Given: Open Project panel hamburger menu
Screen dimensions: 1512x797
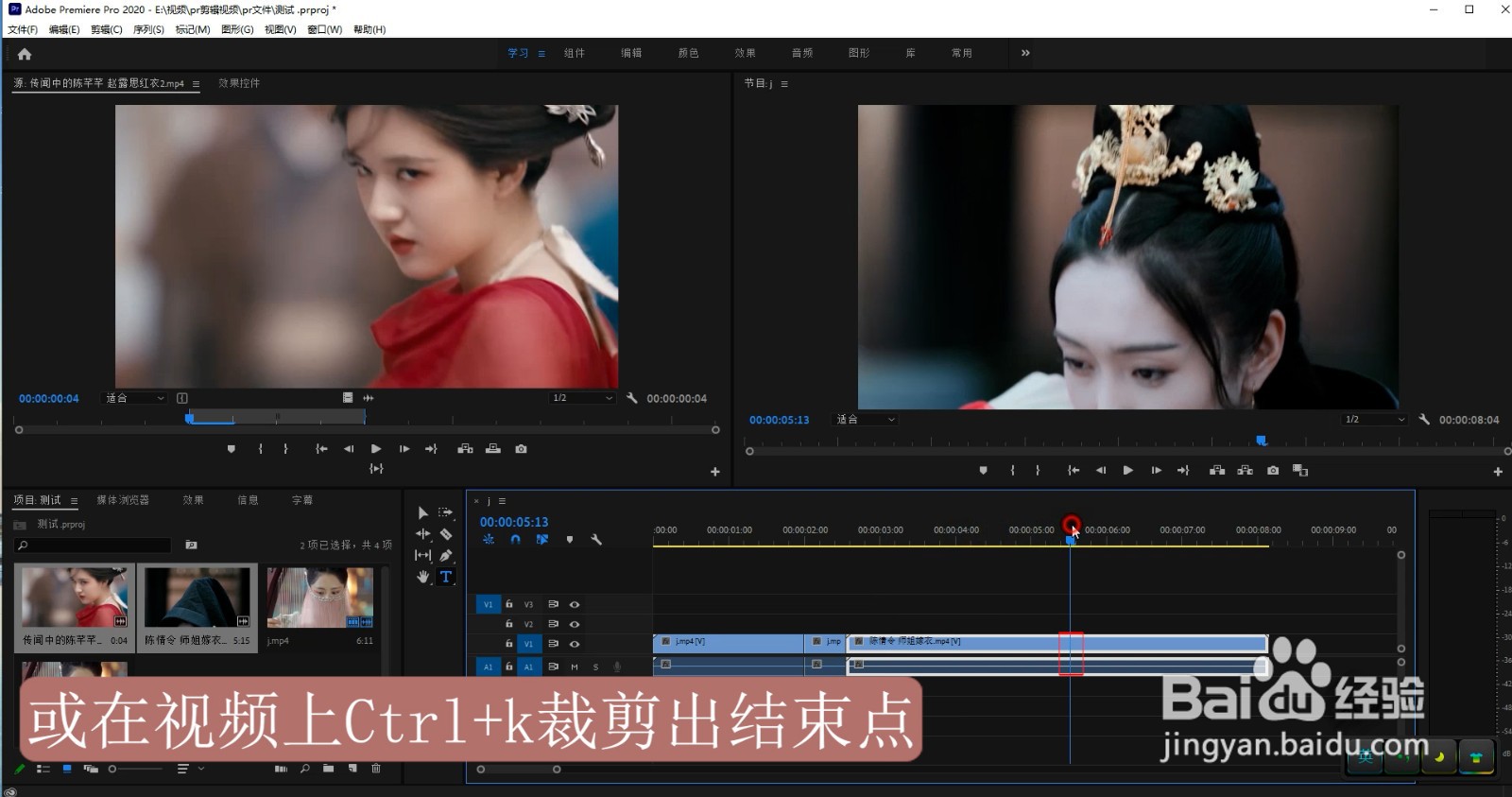Looking at the screenshot, I should pos(74,501).
